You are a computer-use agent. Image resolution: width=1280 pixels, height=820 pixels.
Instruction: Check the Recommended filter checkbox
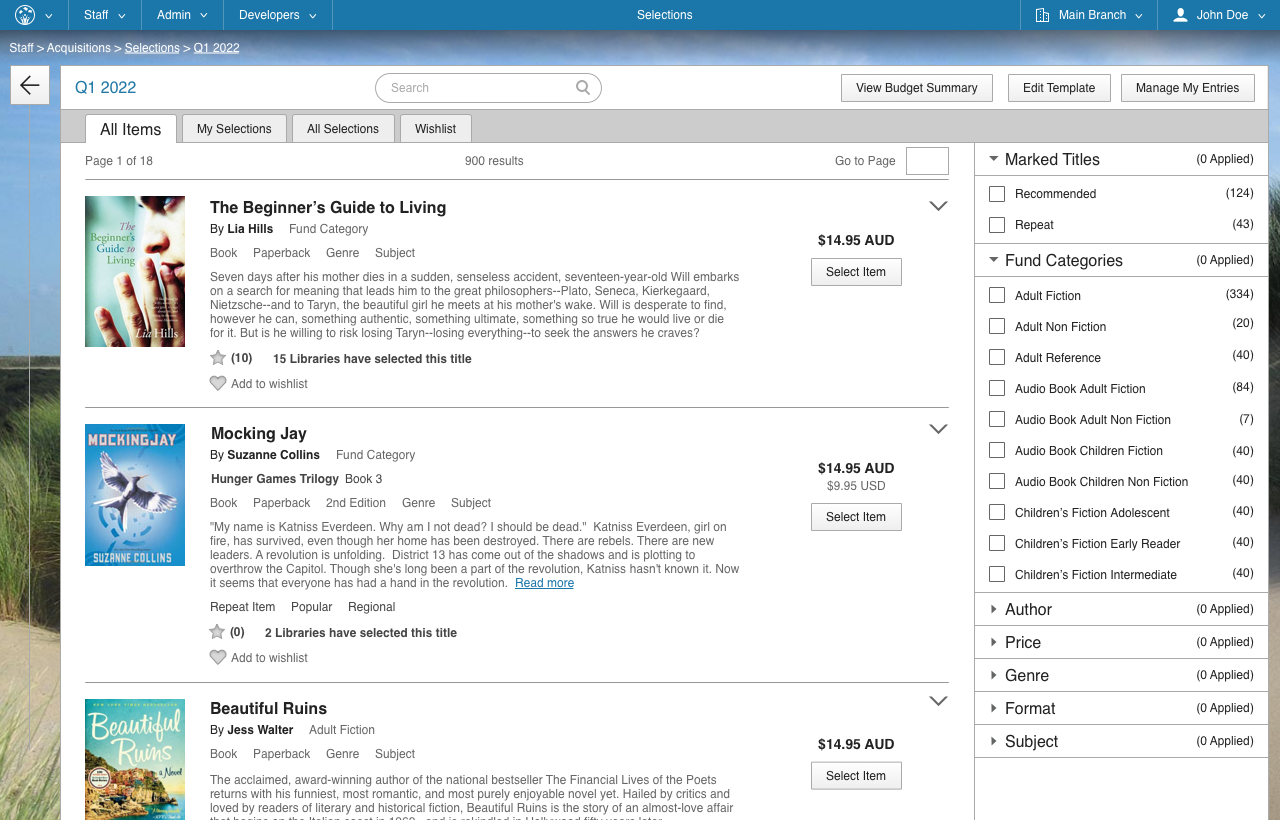click(x=997, y=194)
